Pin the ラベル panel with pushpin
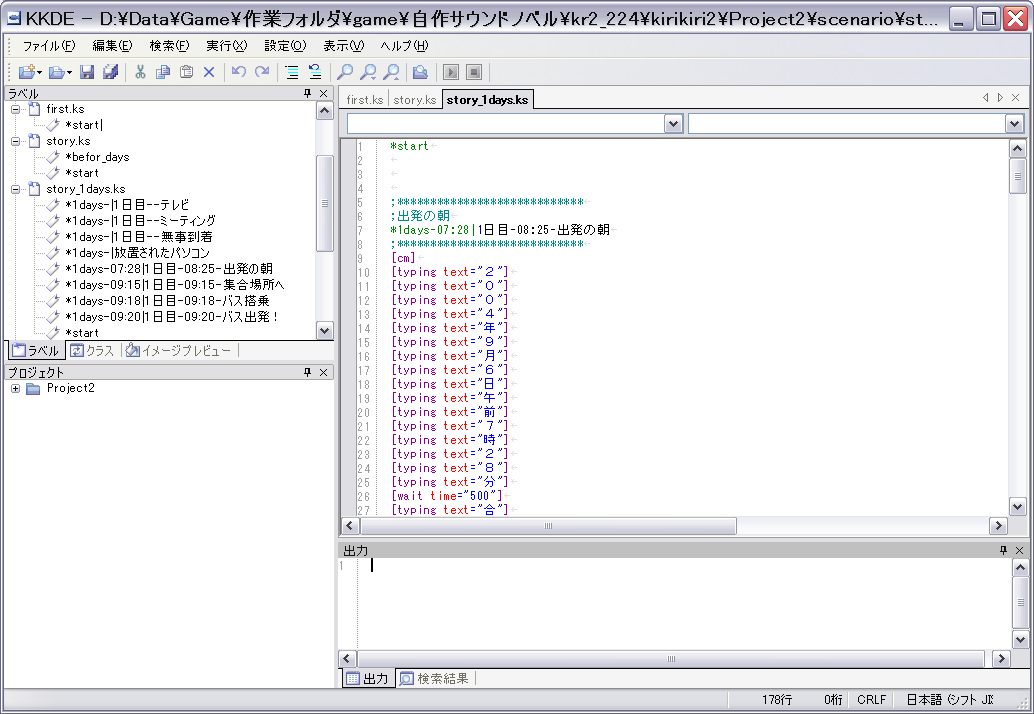 (x=307, y=93)
